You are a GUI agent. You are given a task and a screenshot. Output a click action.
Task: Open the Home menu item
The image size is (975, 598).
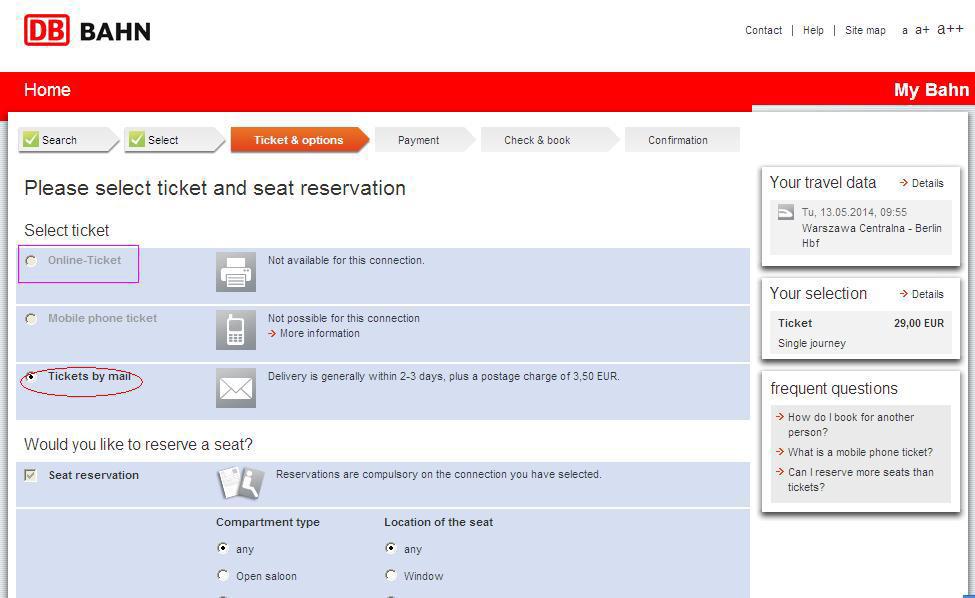47,90
